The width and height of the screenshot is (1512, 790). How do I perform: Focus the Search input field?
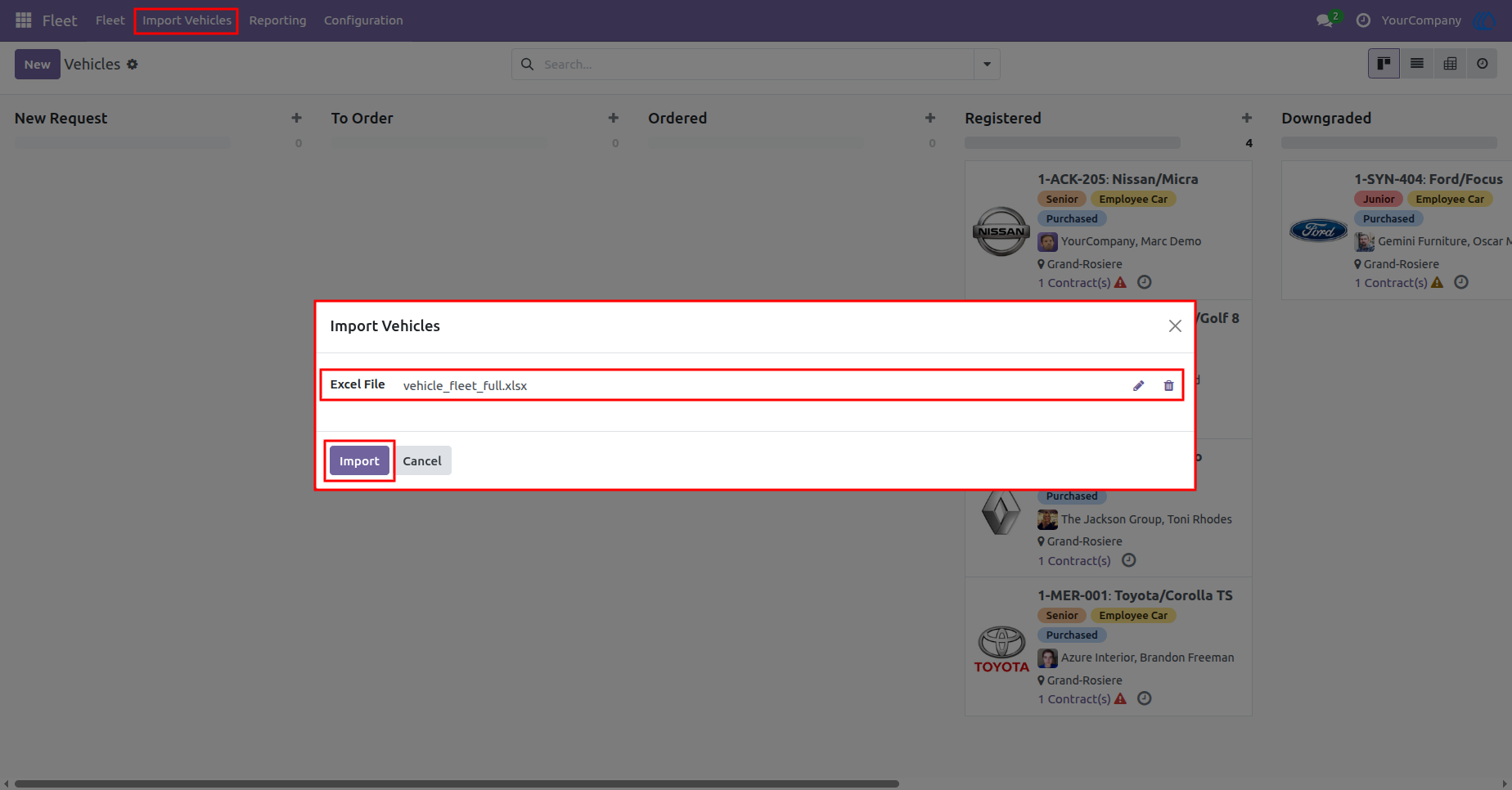756,65
